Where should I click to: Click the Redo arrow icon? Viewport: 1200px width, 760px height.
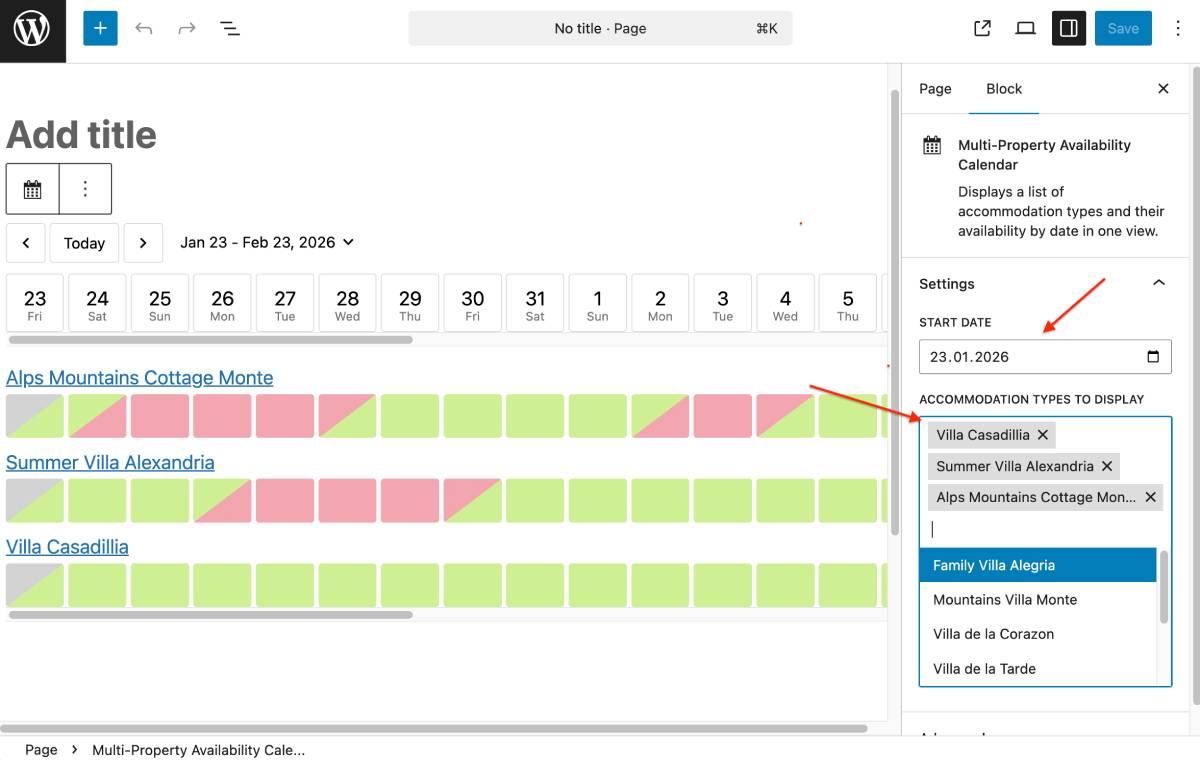(186, 28)
